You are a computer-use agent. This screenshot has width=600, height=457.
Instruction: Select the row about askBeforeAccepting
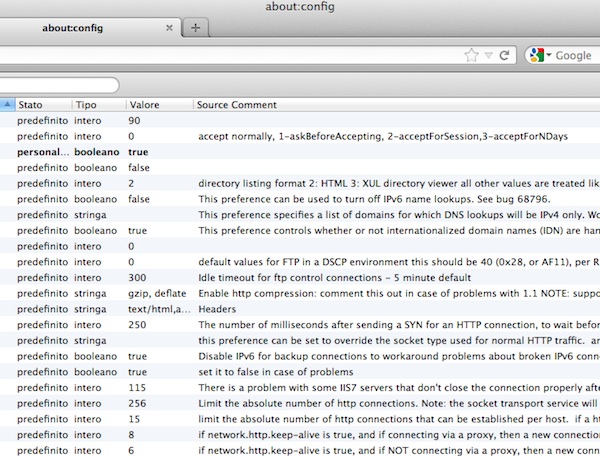pos(300,136)
